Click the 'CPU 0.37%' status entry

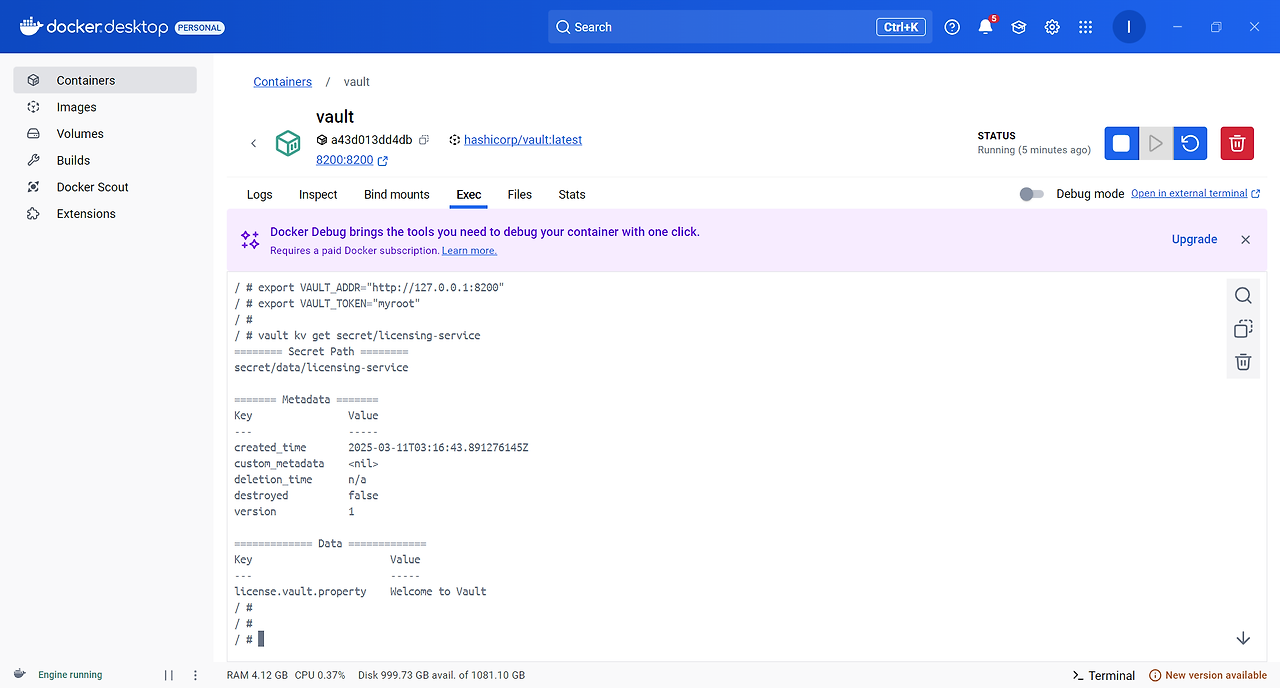(x=320, y=675)
